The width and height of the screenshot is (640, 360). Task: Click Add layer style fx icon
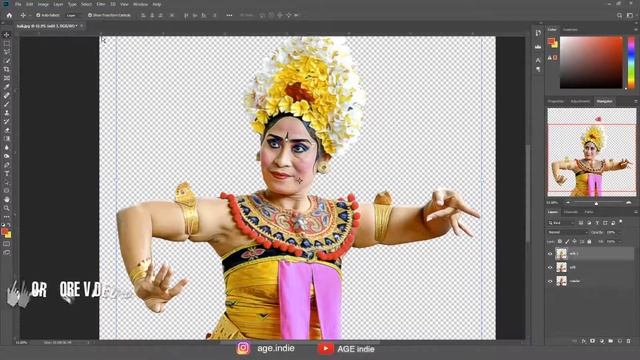click(x=584, y=341)
